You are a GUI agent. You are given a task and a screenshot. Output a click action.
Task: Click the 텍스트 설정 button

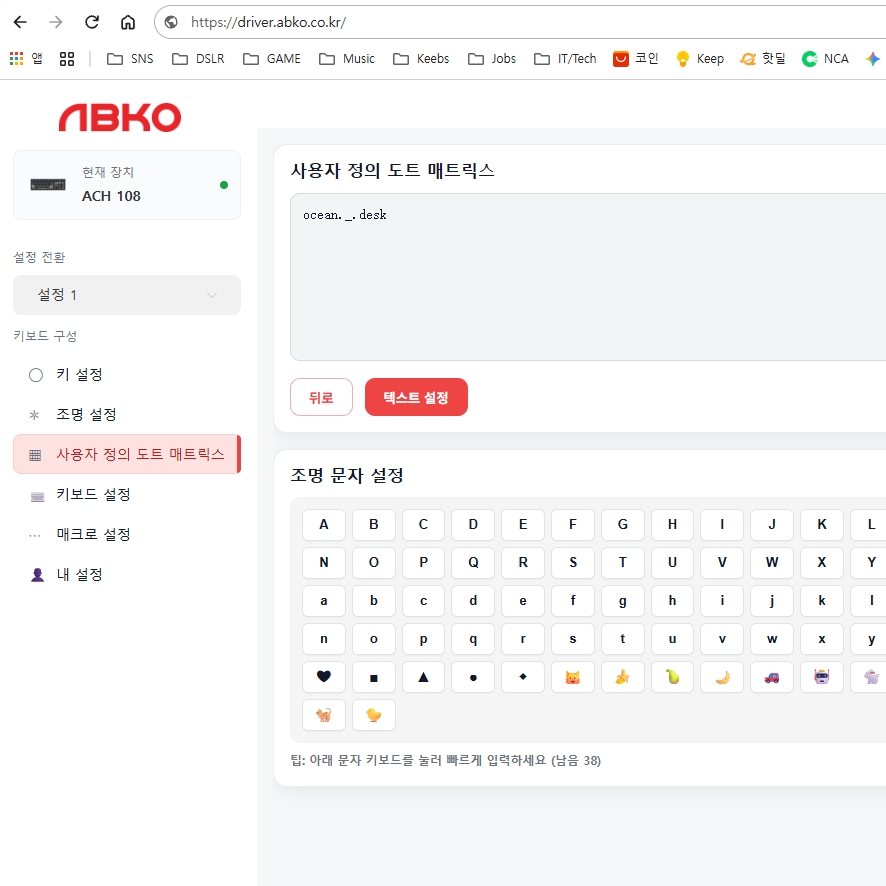[x=416, y=397]
